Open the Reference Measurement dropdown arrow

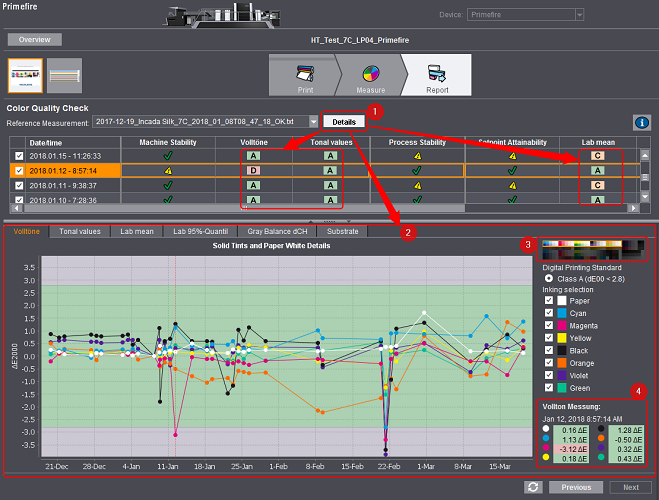click(x=314, y=122)
